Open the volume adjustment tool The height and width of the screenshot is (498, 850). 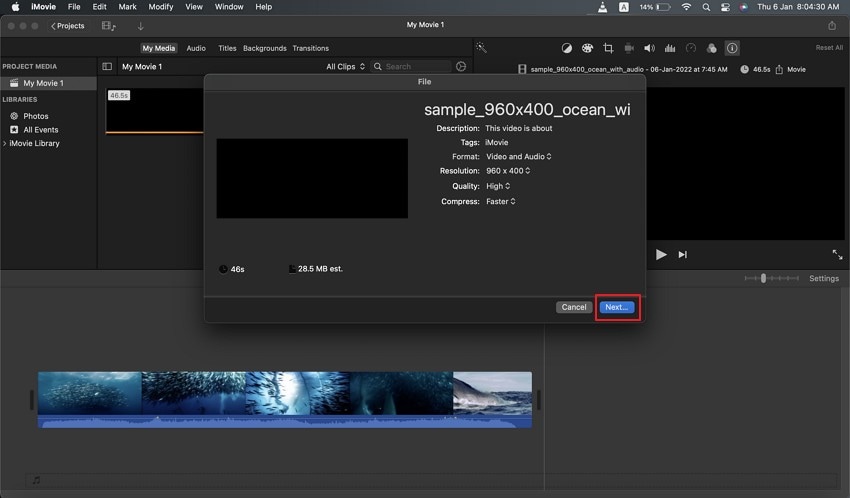coord(649,48)
